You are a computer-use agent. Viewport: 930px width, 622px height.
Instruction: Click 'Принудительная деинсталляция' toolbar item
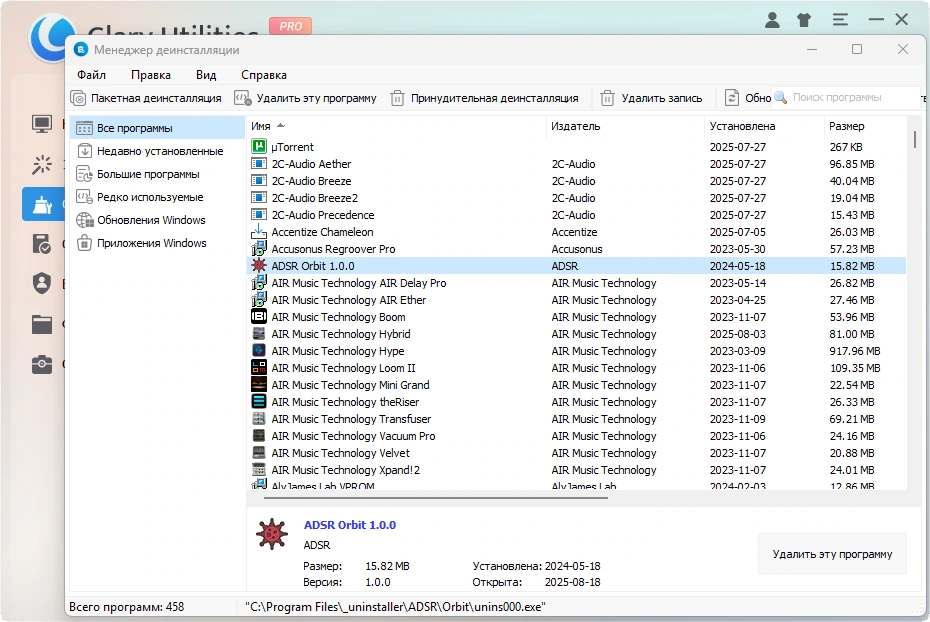pyautogui.click(x=484, y=98)
